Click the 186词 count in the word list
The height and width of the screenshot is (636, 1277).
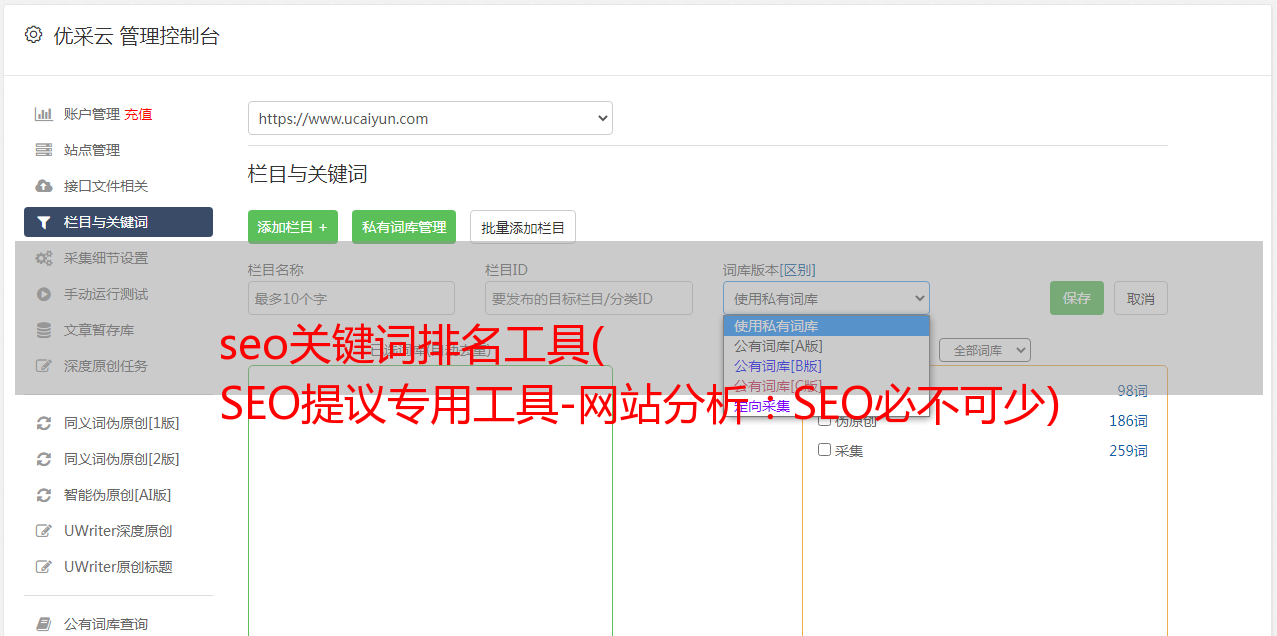coord(1128,421)
